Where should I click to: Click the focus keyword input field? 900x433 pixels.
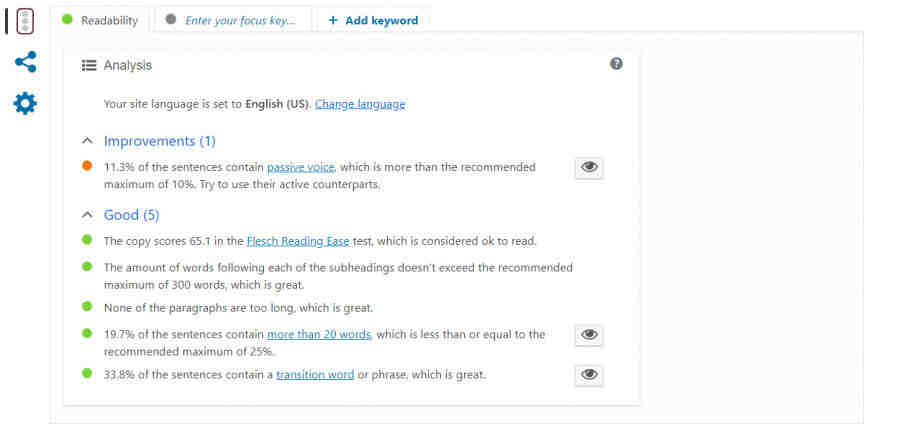(x=240, y=20)
